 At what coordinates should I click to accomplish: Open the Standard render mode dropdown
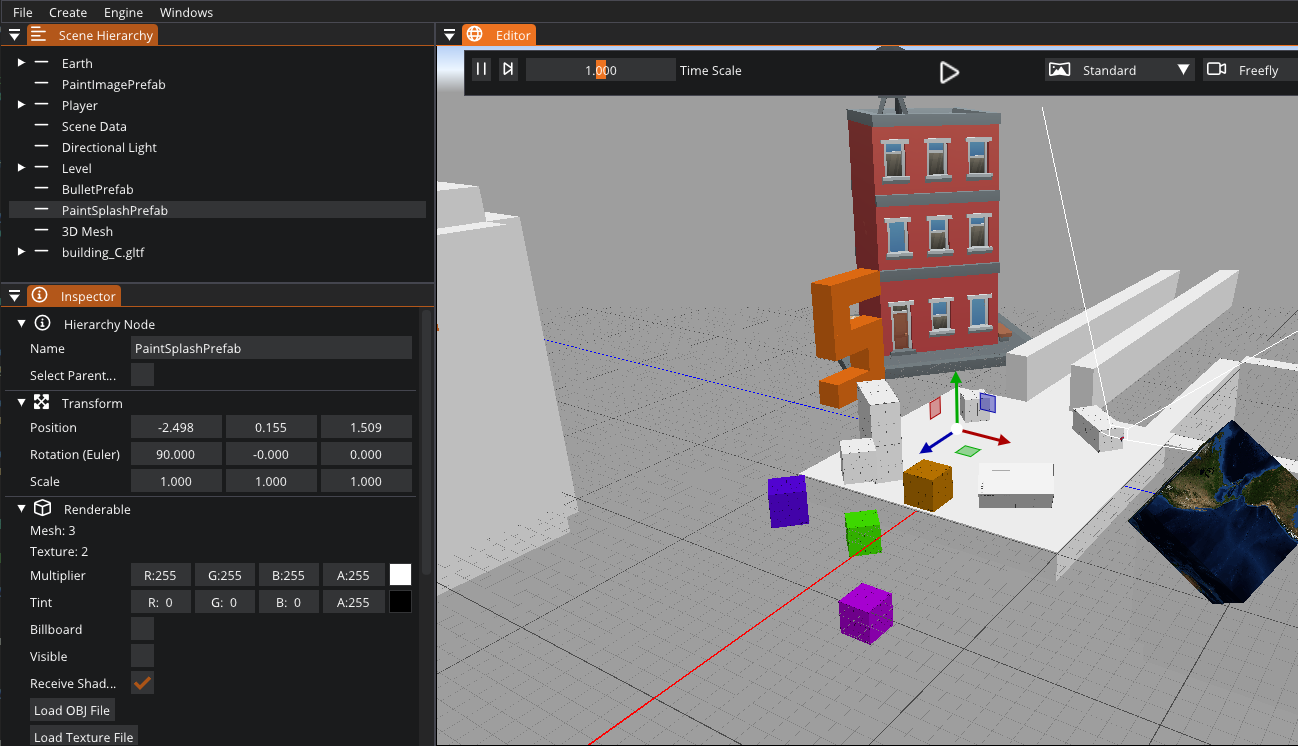(x=1119, y=70)
